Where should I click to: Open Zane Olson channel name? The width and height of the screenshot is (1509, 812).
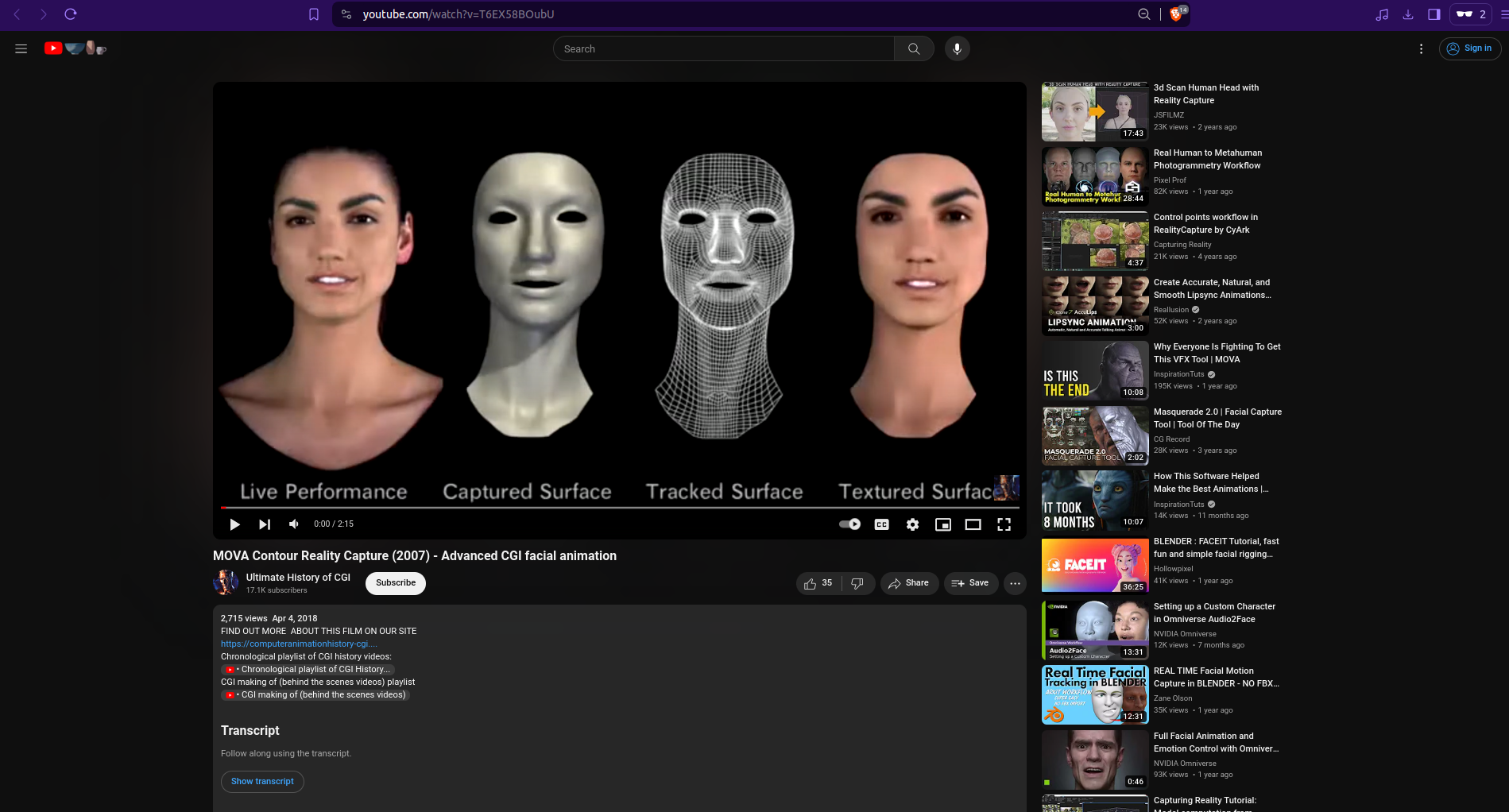(1173, 698)
